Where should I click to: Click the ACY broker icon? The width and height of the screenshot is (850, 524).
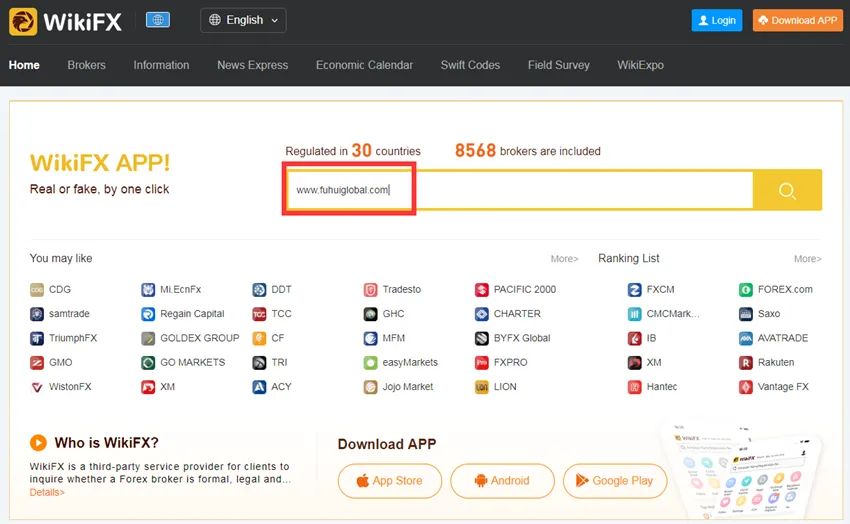click(x=259, y=387)
